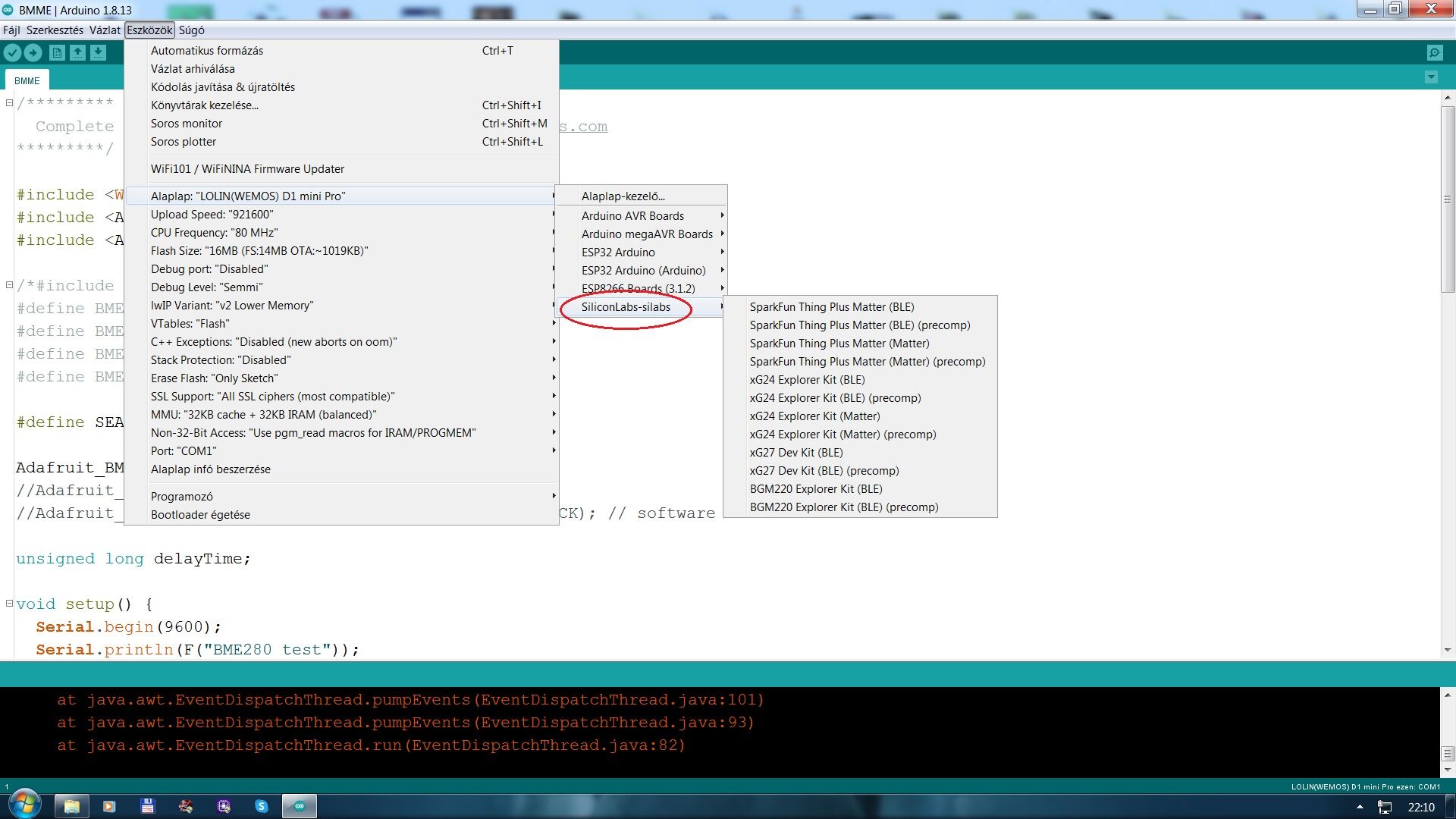The height and width of the screenshot is (819, 1456).
Task: Open the Fájl menu
Action: tap(11, 30)
